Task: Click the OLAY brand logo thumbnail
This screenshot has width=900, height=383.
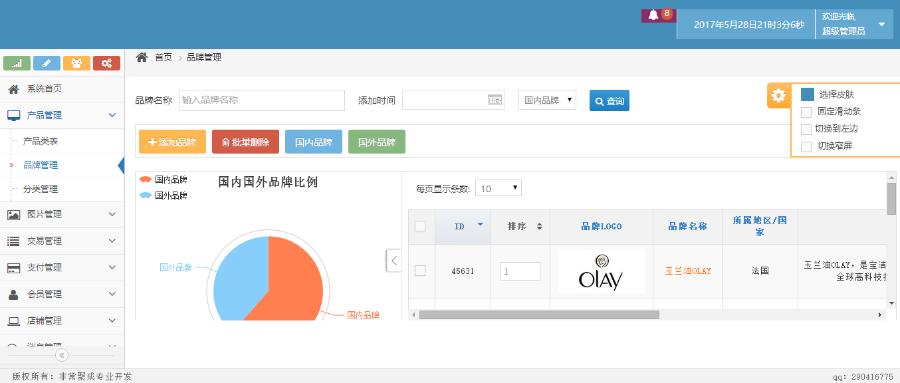Action: point(602,272)
